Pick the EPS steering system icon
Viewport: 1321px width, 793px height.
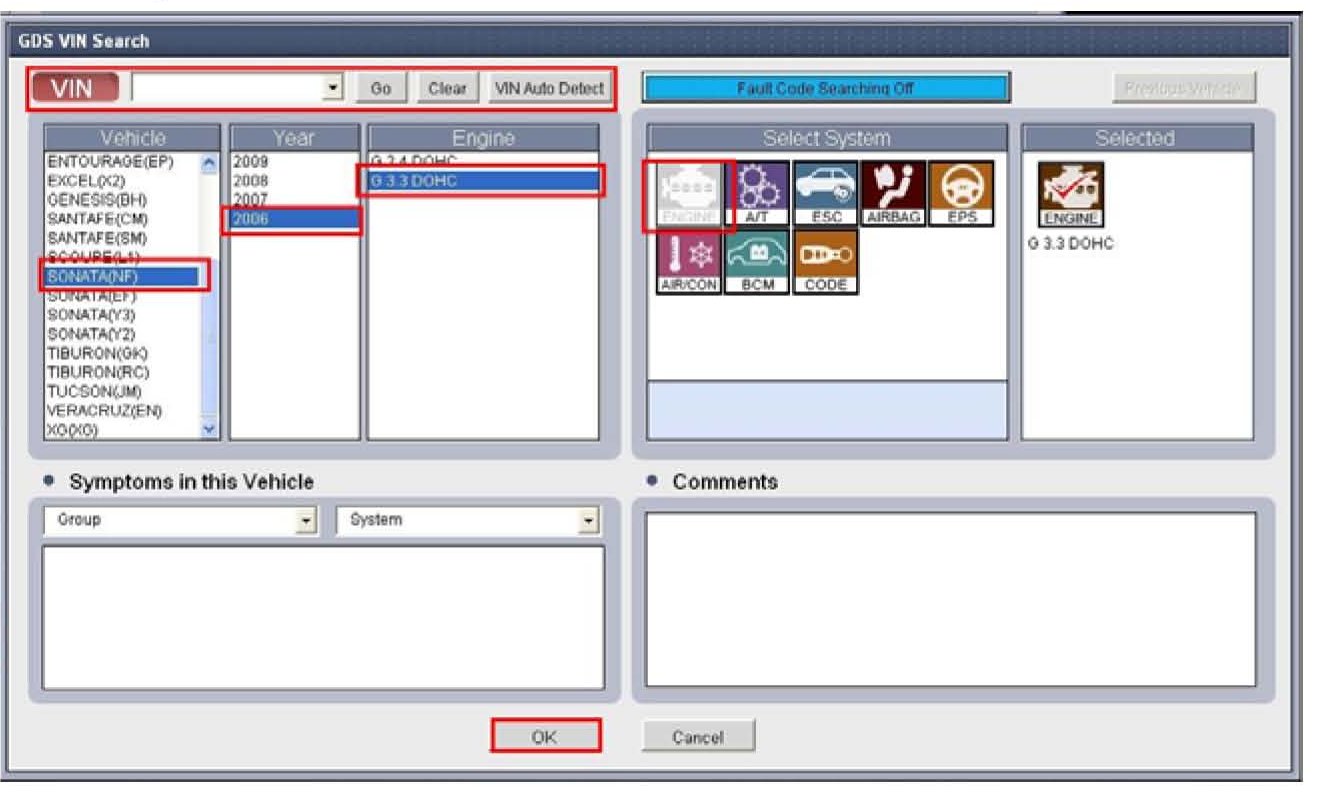961,194
